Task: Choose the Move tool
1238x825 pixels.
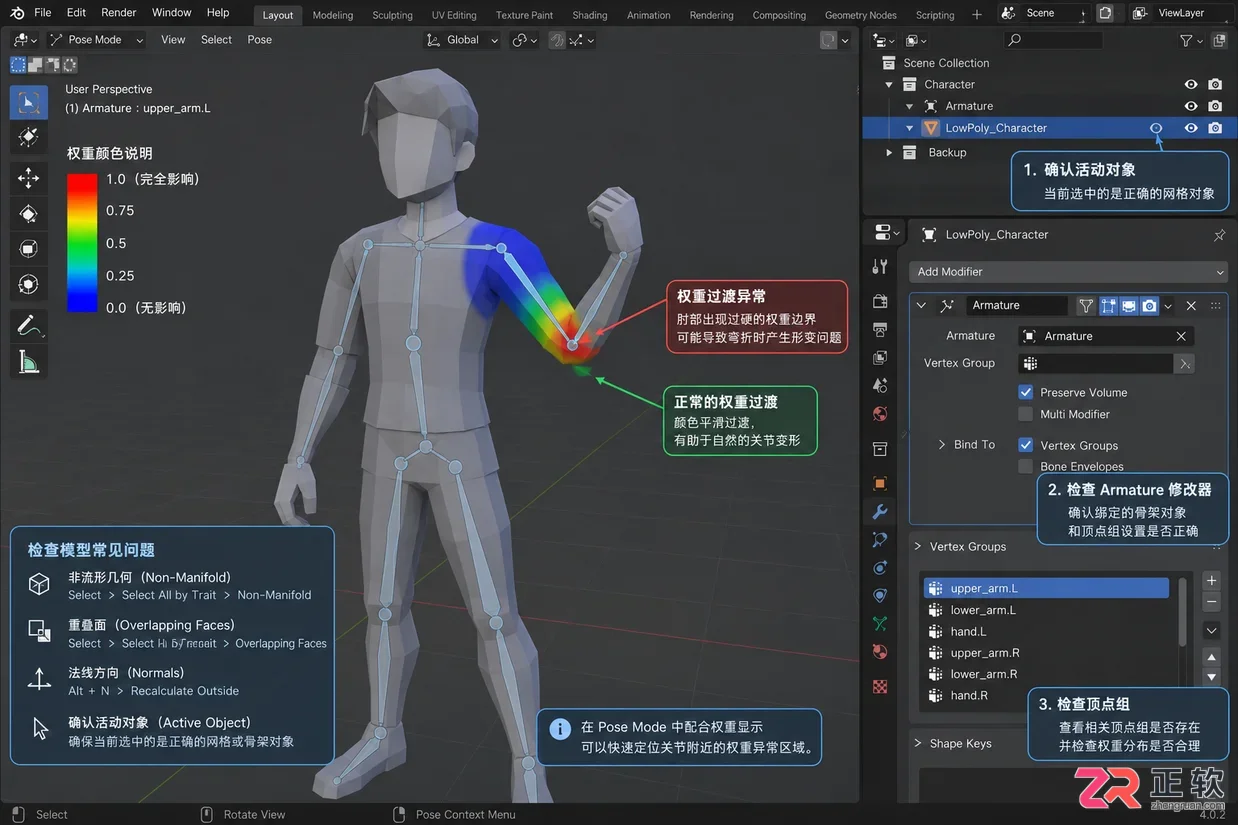Action: pyautogui.click(x=28, y=178)
